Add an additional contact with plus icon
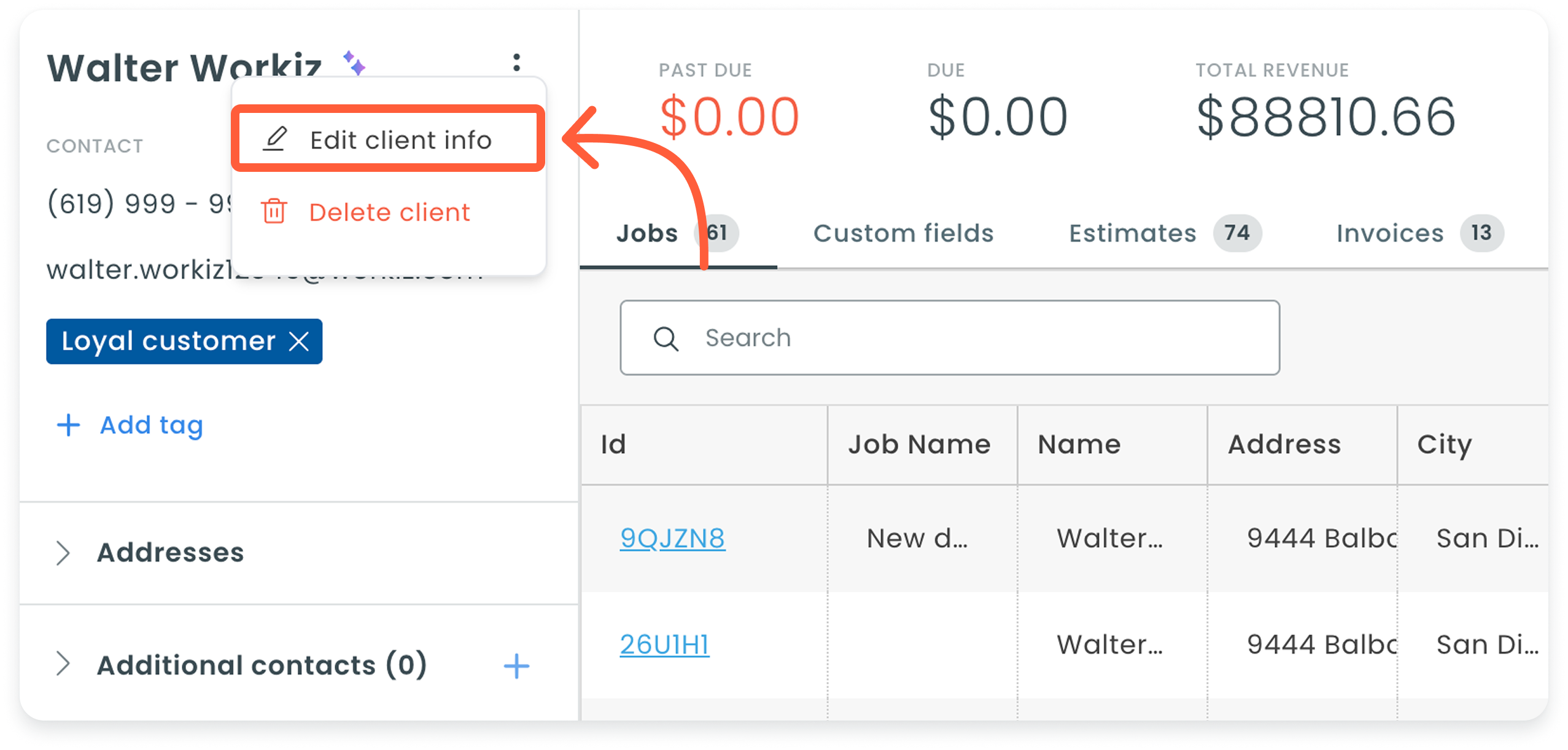Screen dimensions: 1568x750 (x=516, y=666)
